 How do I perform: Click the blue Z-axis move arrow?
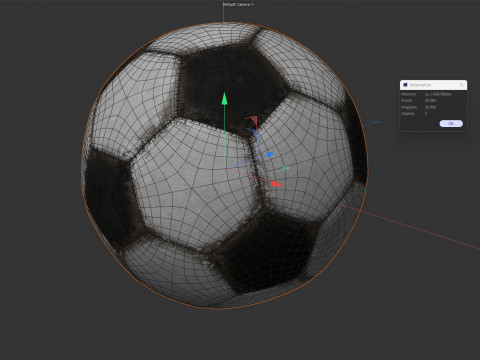[270, 154]
